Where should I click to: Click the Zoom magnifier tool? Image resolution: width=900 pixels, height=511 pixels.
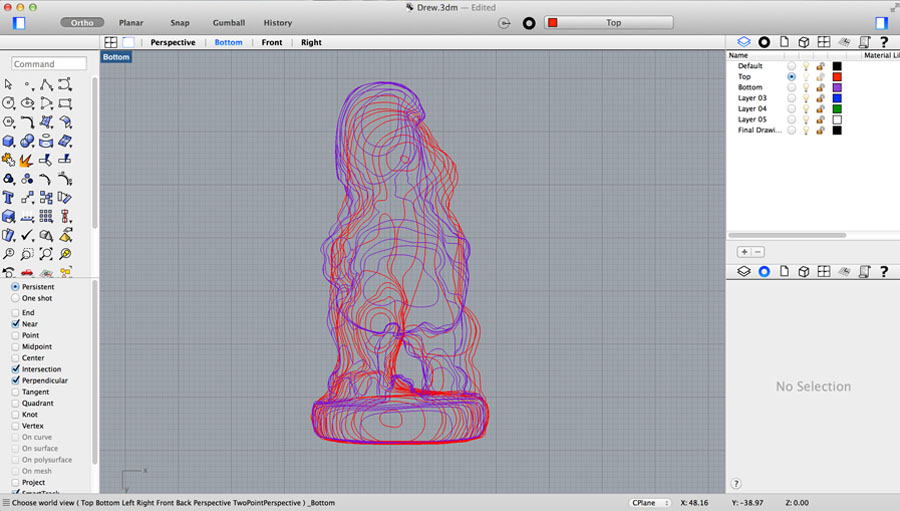[8, 254]
